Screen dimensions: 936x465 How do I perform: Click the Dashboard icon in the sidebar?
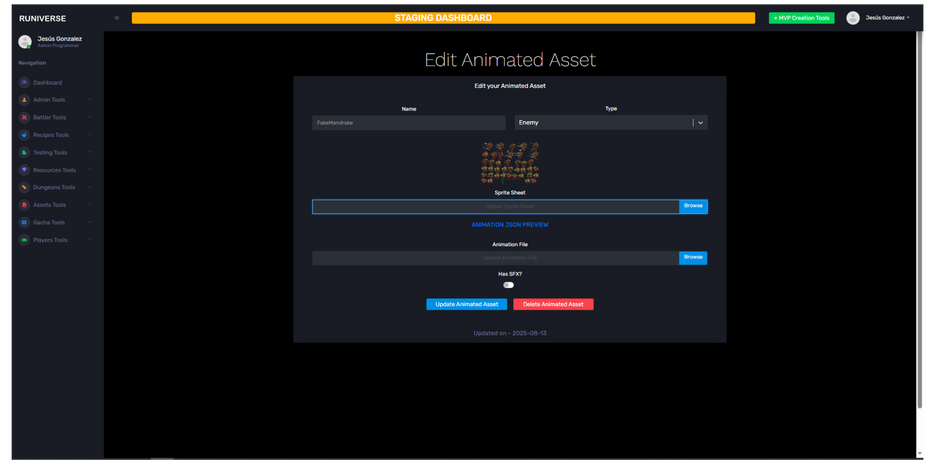[x=24, y=82]
